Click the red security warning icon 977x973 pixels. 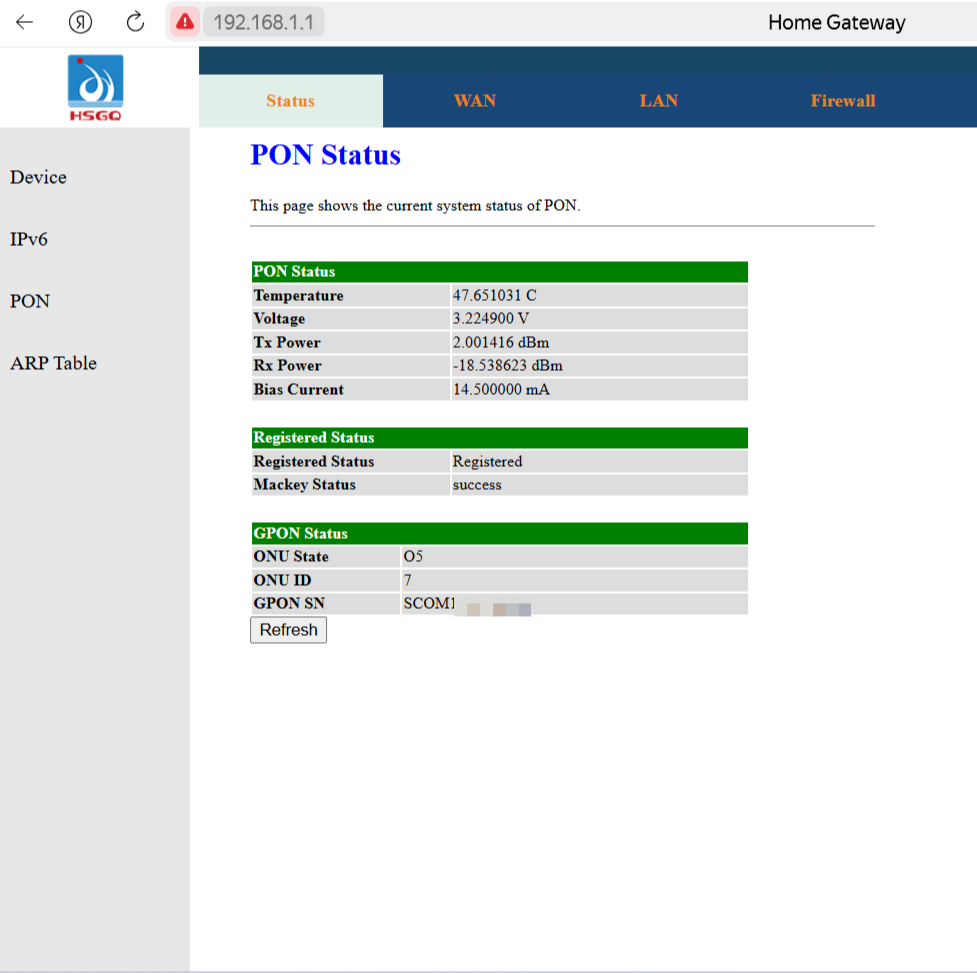[184, 22]
